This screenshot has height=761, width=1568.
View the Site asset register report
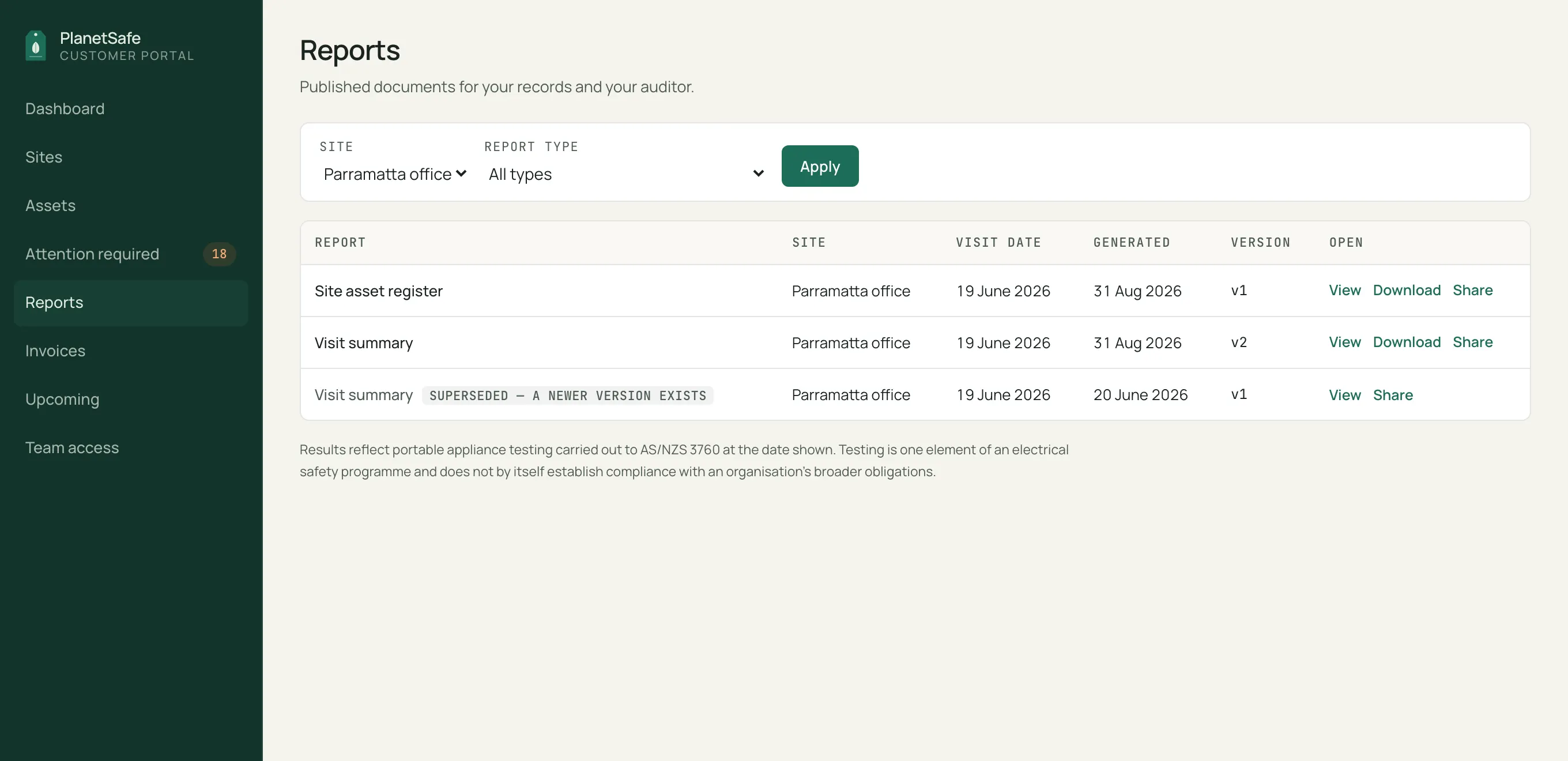pos(1344,291)
